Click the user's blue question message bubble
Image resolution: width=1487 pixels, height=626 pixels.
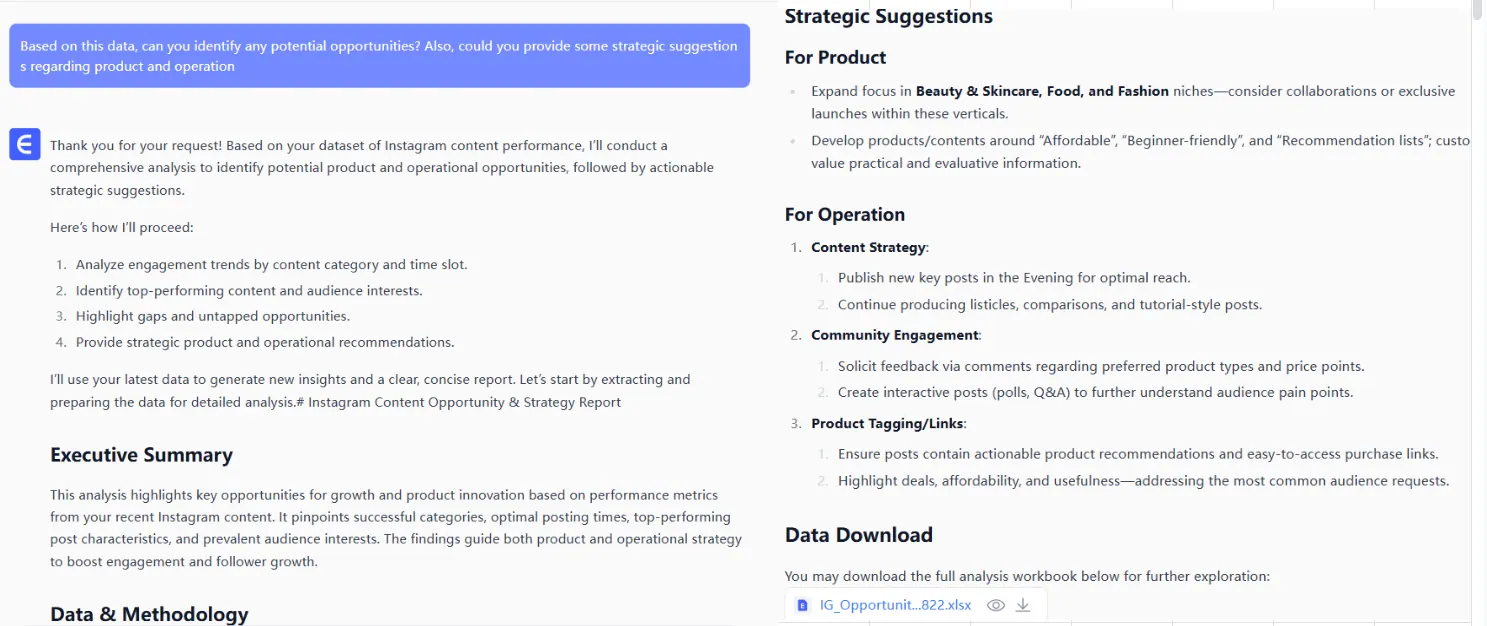click(379, 56)
